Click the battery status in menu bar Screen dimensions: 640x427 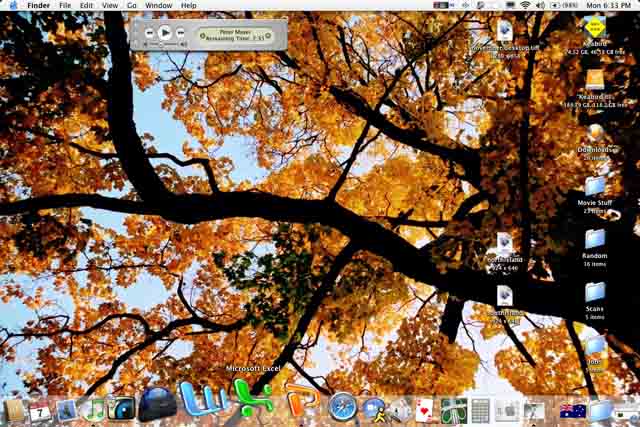click(x=564, y=5)
